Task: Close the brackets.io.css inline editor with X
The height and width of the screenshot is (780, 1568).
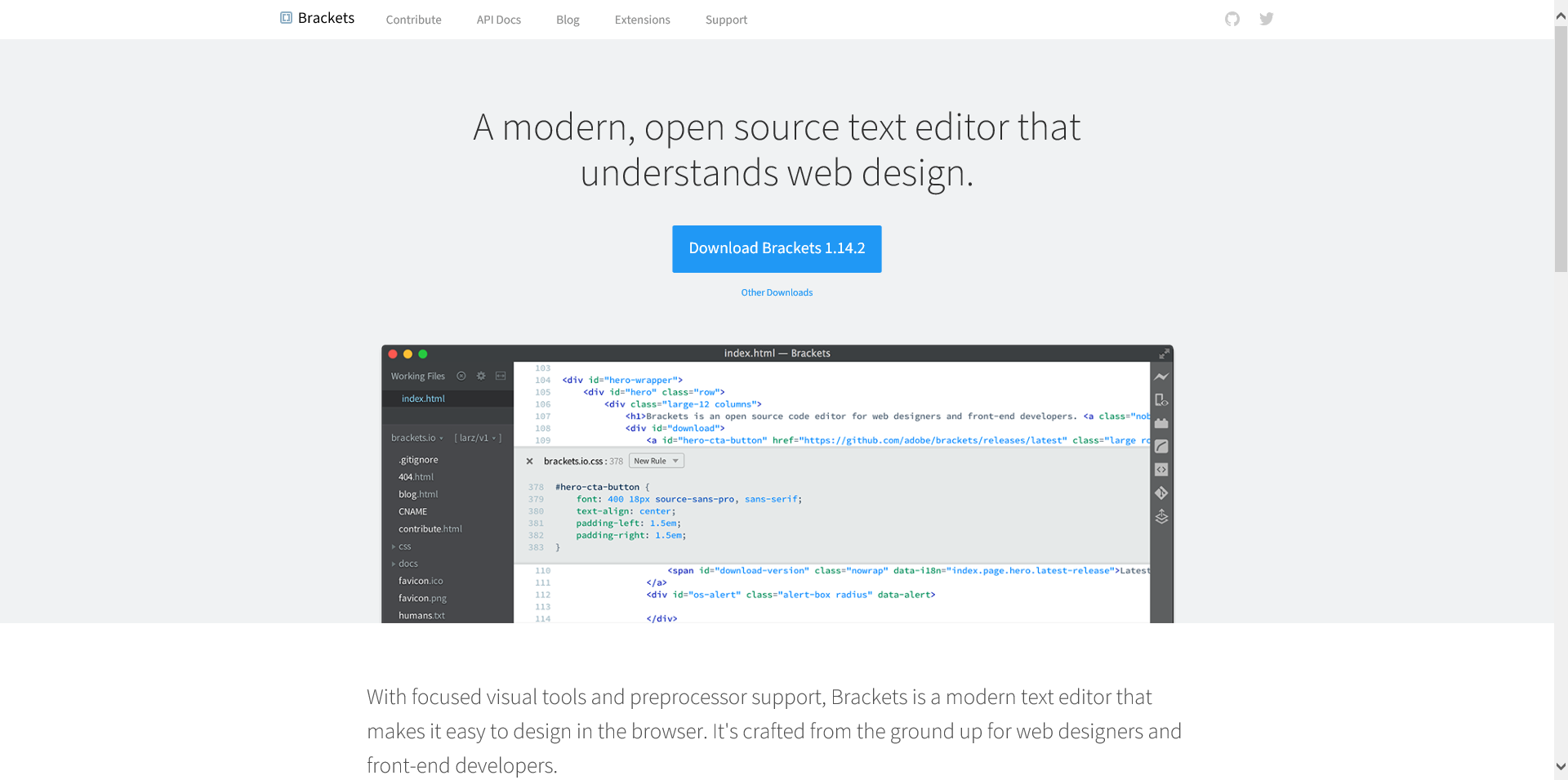Action: pyautogui.click(x=529, y=461)
